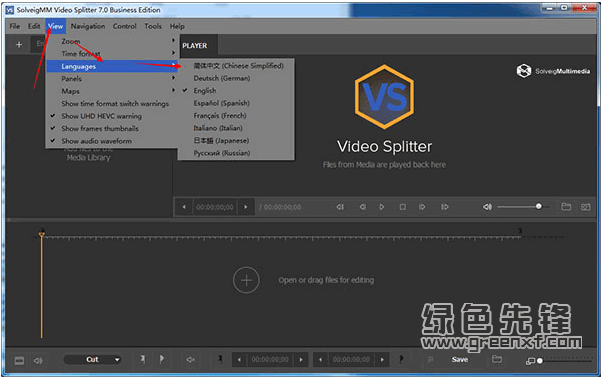Open the Navigation menu
601x377 pixels.
88,26
